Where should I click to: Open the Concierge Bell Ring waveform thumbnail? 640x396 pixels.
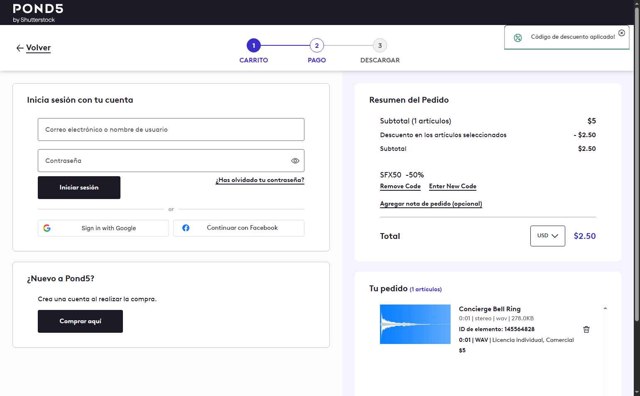tap(415, 324)
